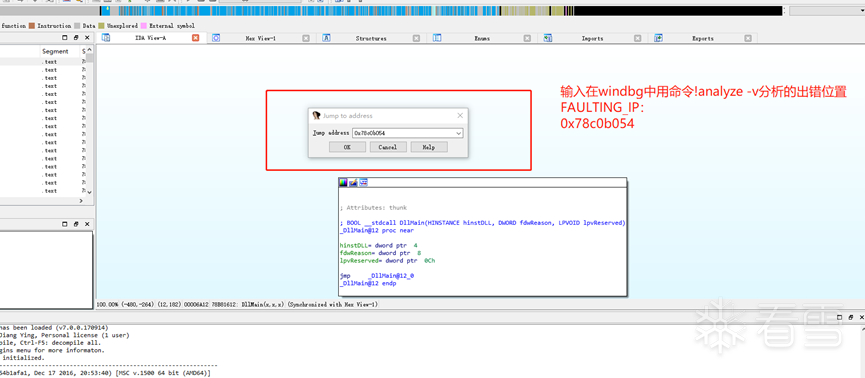The image size is (865, 378).
Task: Click the Imports tab icon
Action: tap(548, 38)
